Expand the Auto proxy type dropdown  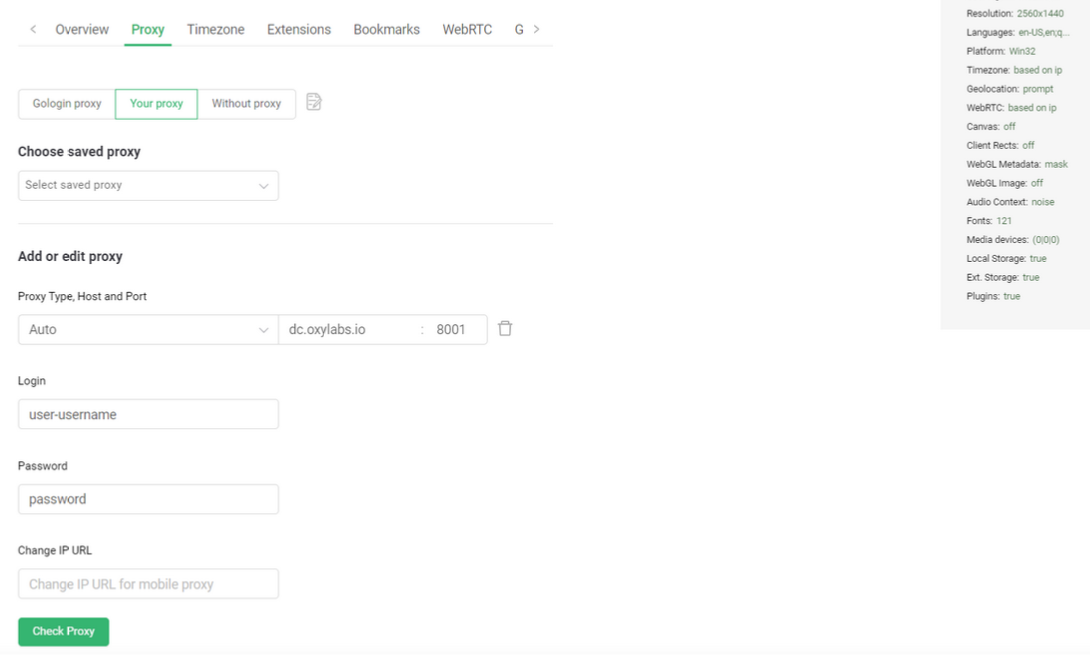148,329
